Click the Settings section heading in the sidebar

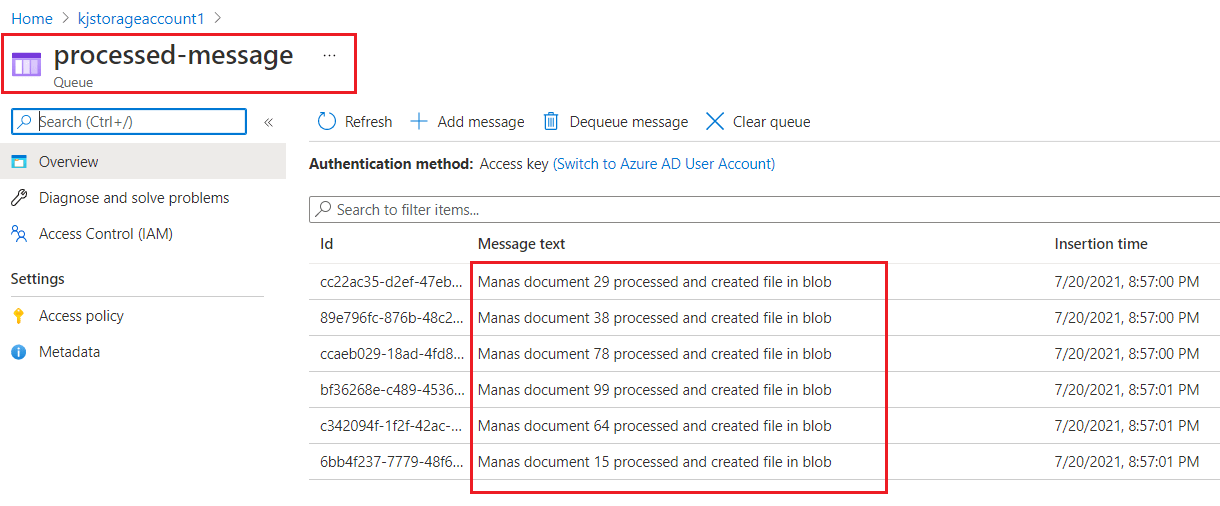tap(38, 279)
